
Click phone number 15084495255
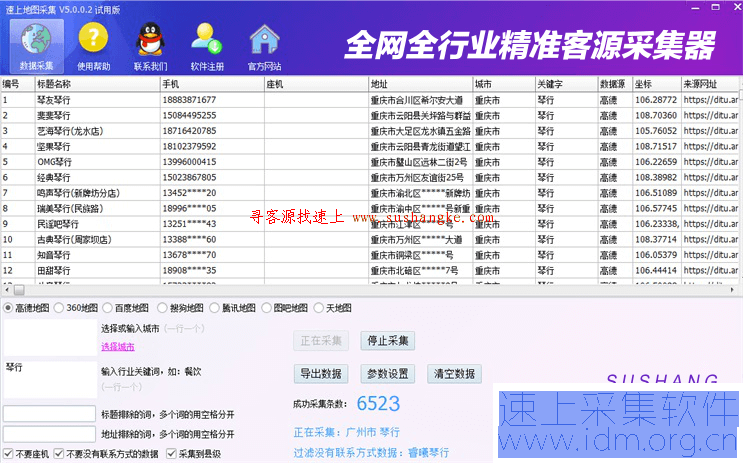189,116
